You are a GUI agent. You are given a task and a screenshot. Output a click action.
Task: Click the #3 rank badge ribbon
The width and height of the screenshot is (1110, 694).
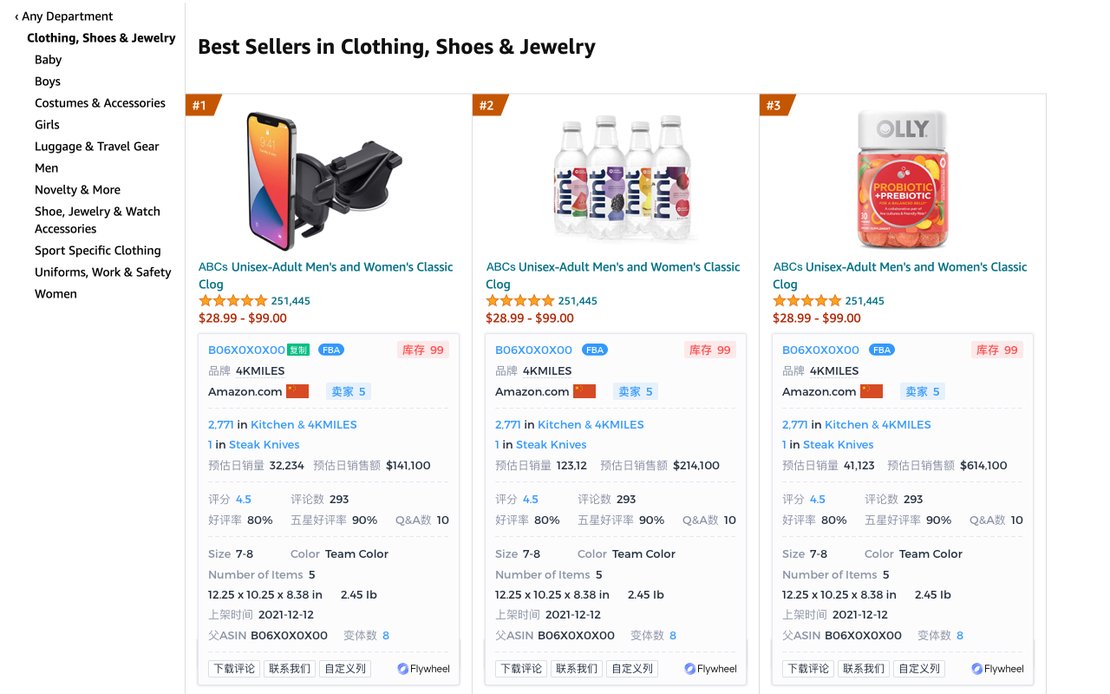point(774,103)
